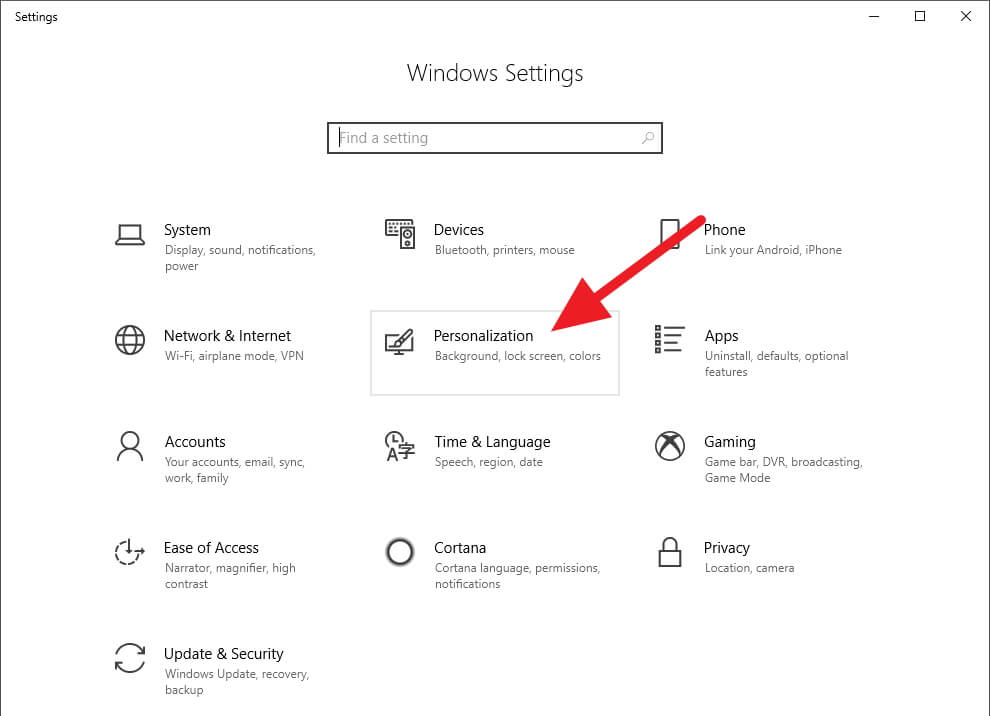Image resolution: width=990 pixels, height=716 pixels.
Task: Click 'Background, lock screen, colors' description
Action: [x=518, y=356]
